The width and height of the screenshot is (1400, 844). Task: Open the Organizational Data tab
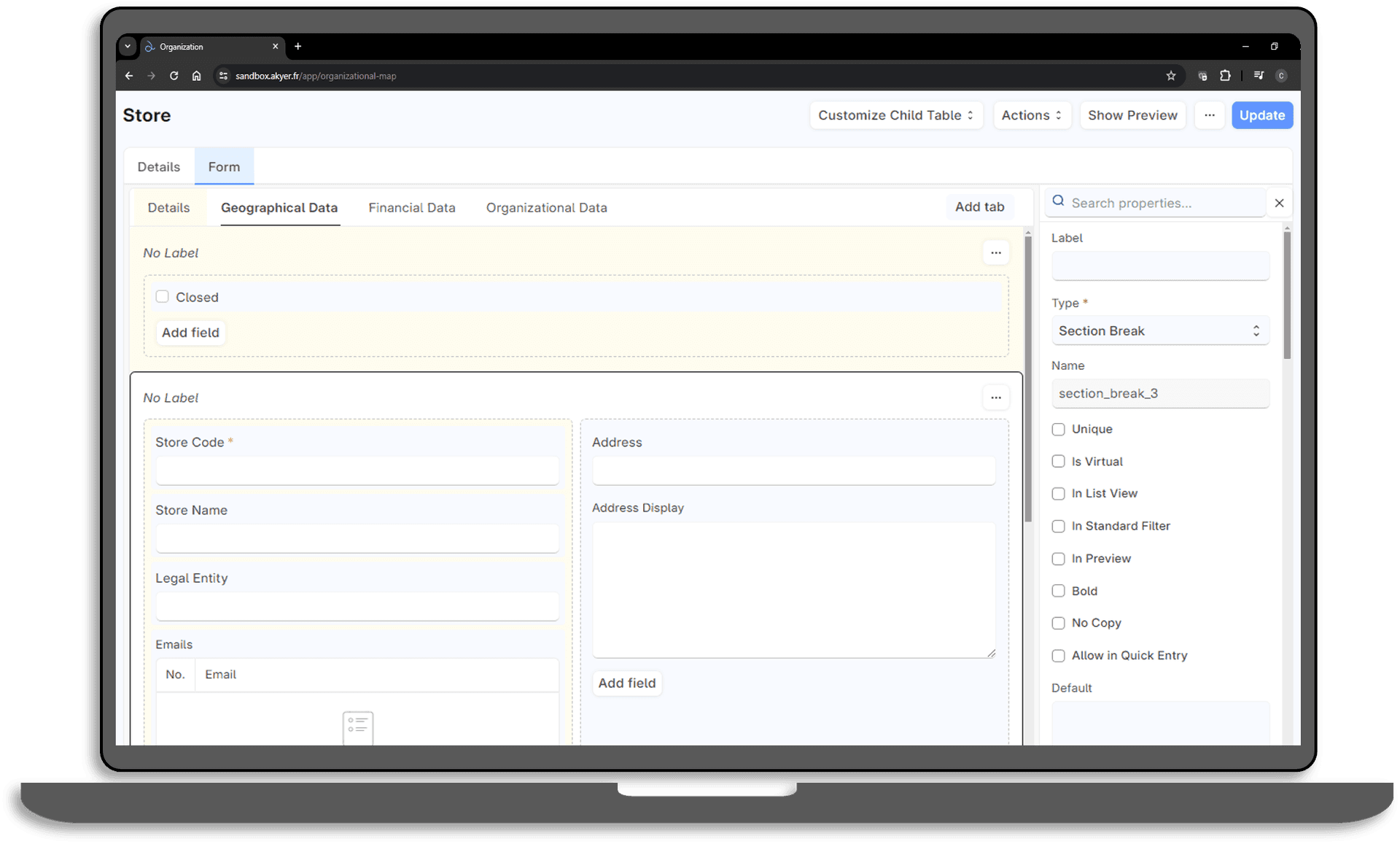tap(547, 208)
